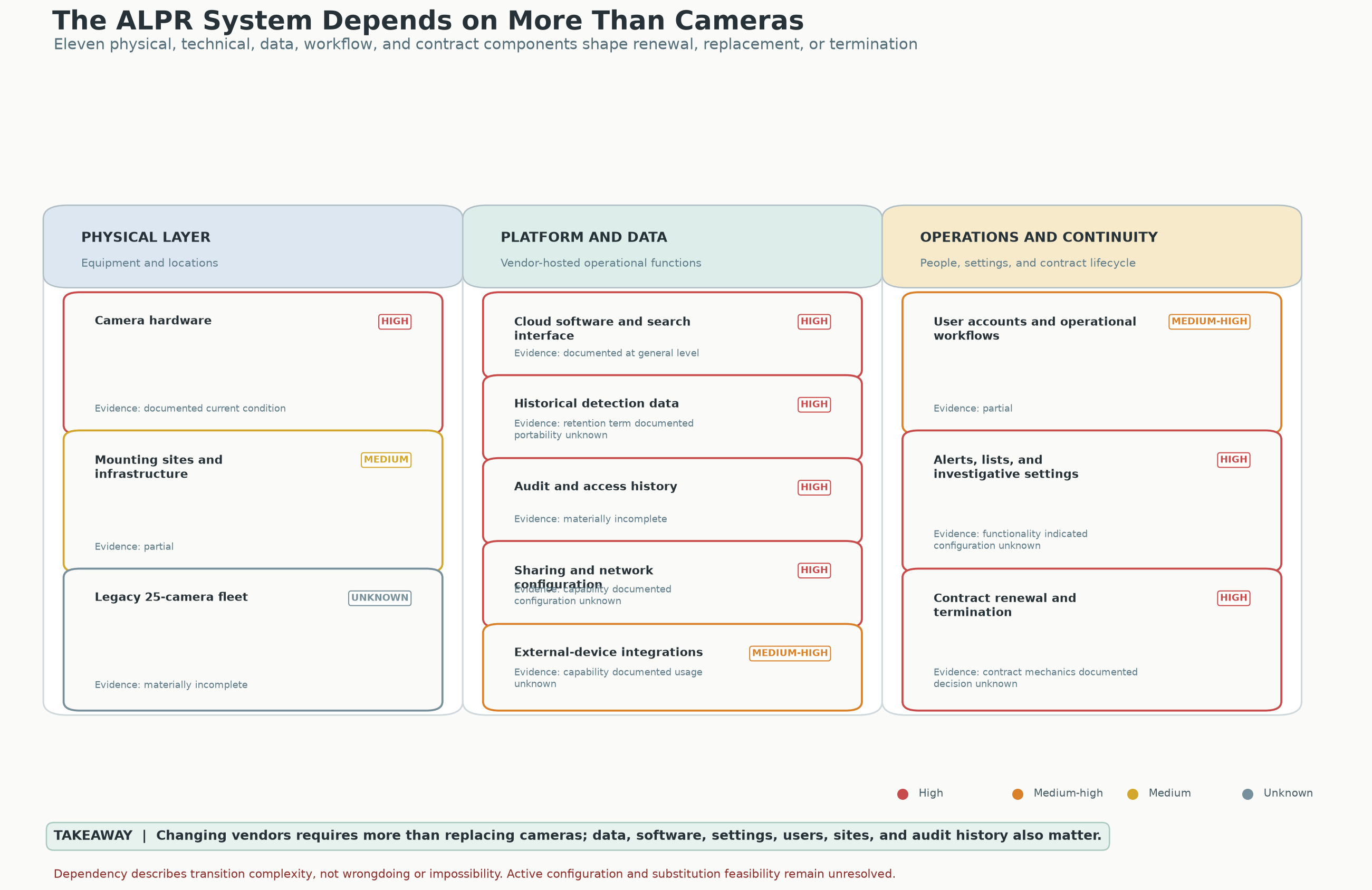This screenshot has height=890, width=1372.
Task: Click HIGH badge on Contract renewal card
Action: click(1234, 598)
